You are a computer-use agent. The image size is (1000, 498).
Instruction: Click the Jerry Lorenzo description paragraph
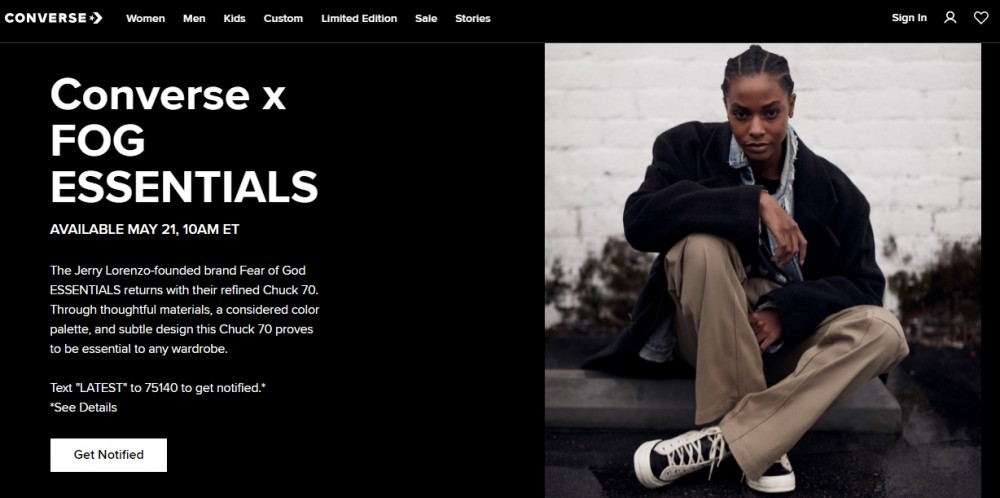point(185,310)
